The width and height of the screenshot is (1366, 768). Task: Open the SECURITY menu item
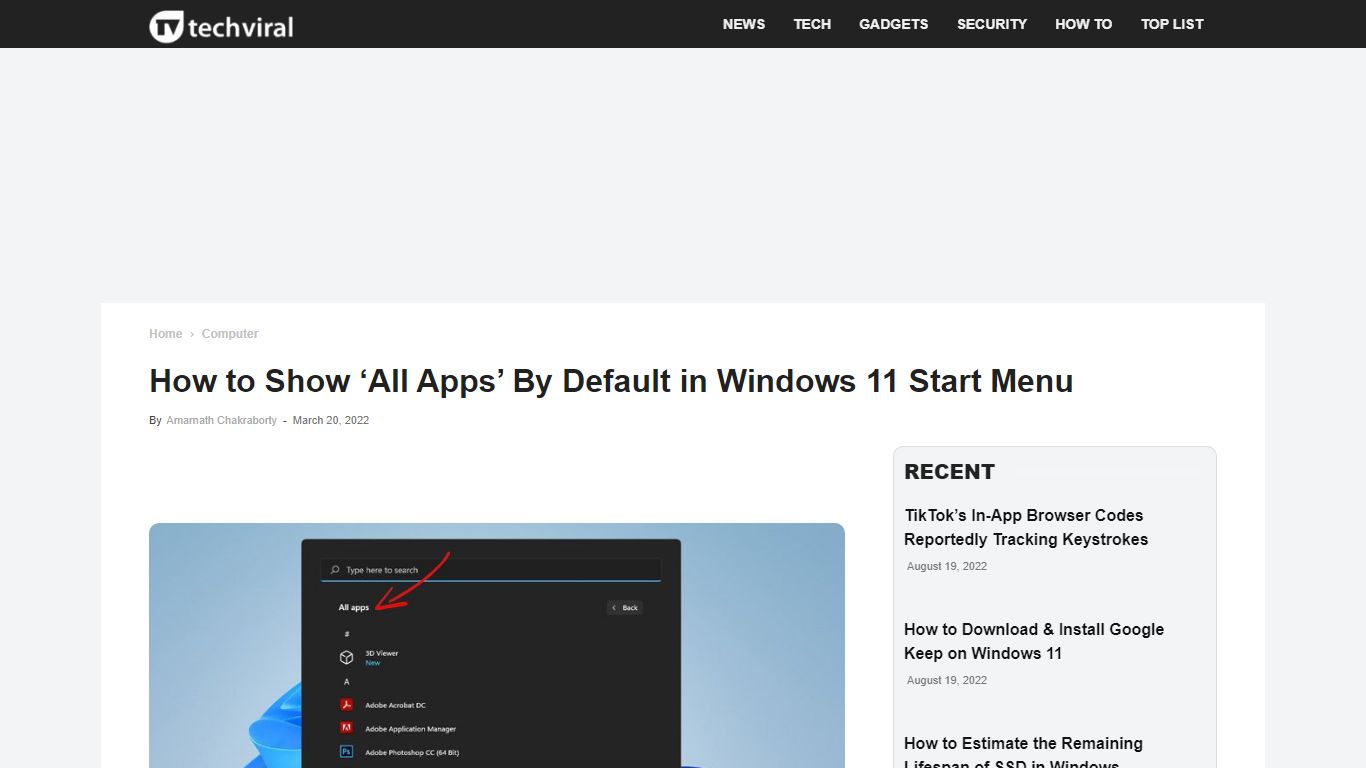click(992, 24)
